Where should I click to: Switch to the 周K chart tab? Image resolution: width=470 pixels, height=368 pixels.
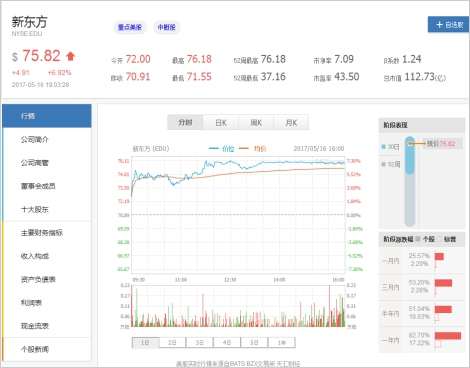point(256,123)
